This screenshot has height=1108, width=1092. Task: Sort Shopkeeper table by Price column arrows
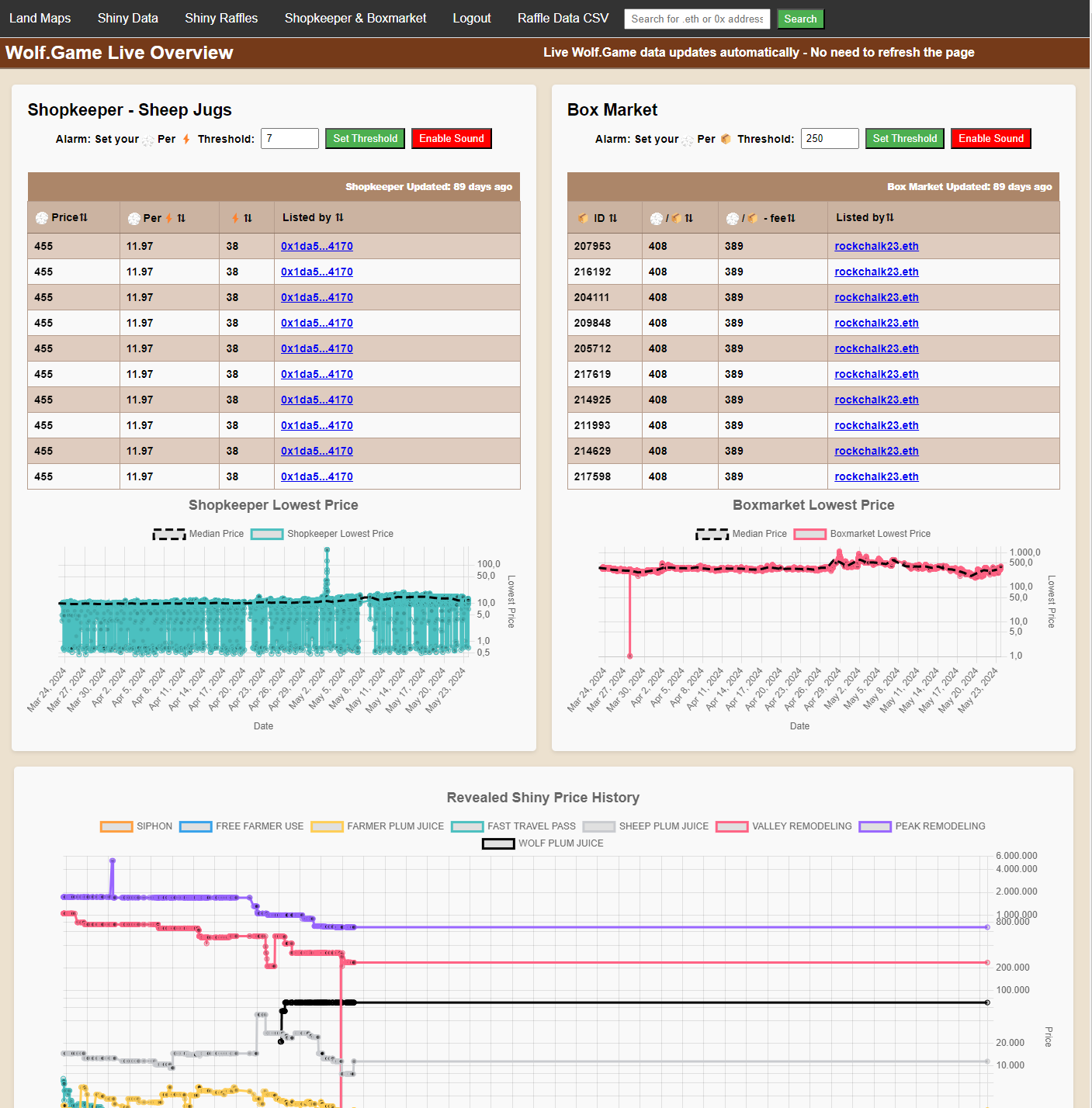(84, 217)
